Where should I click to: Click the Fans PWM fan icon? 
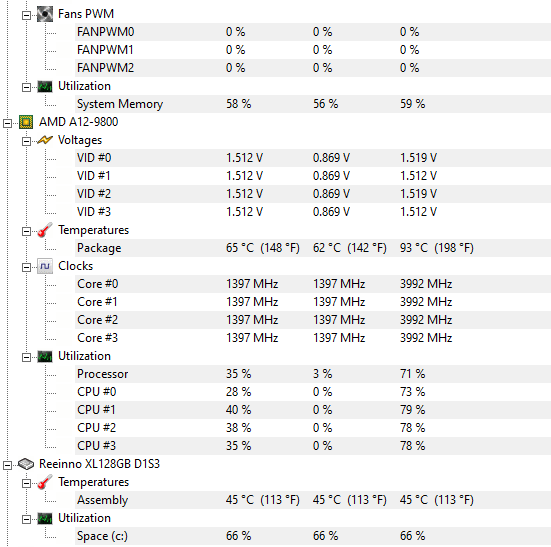(x=45, y=14)
